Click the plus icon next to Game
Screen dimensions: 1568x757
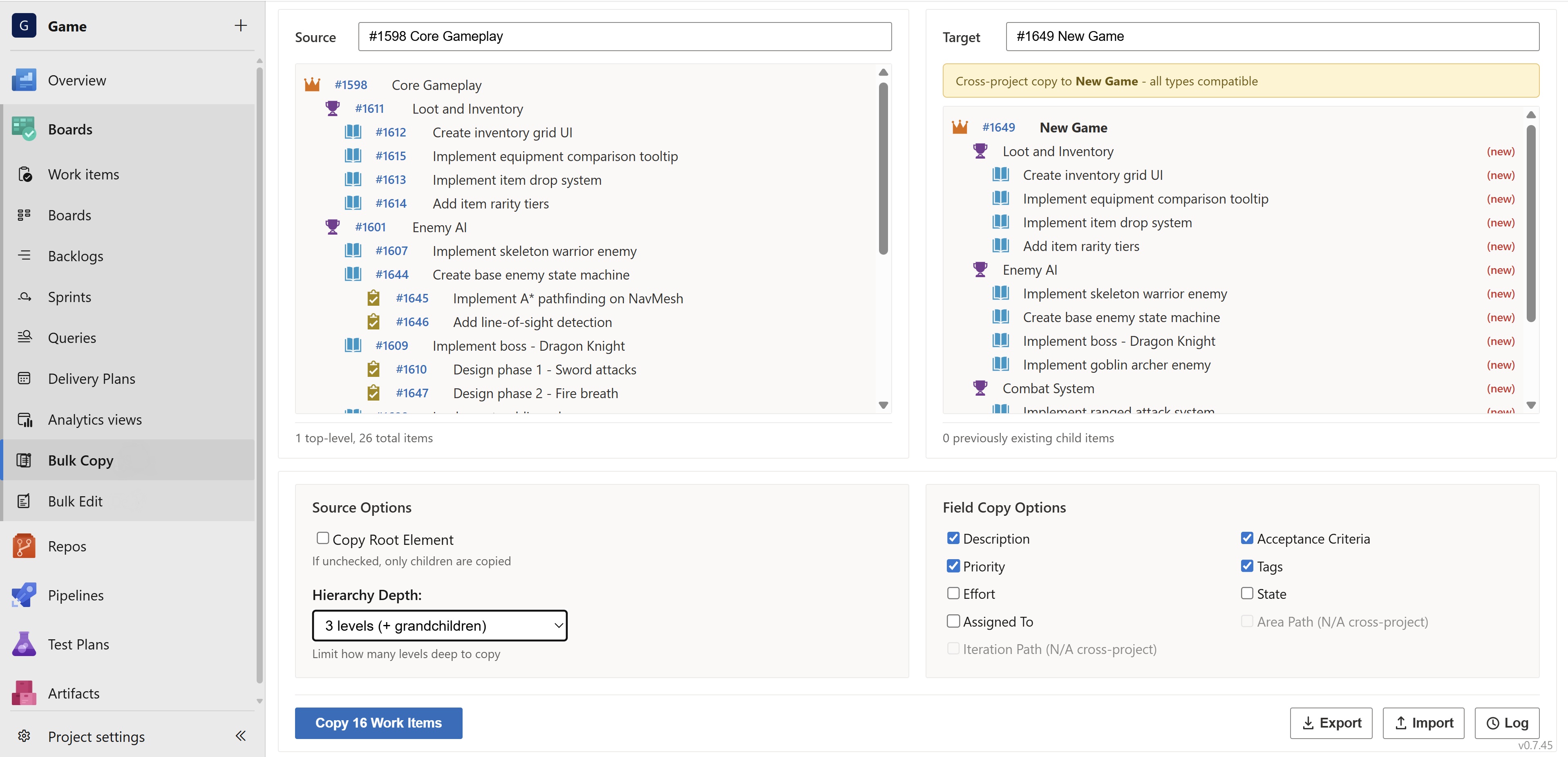(x=240, y=26)
